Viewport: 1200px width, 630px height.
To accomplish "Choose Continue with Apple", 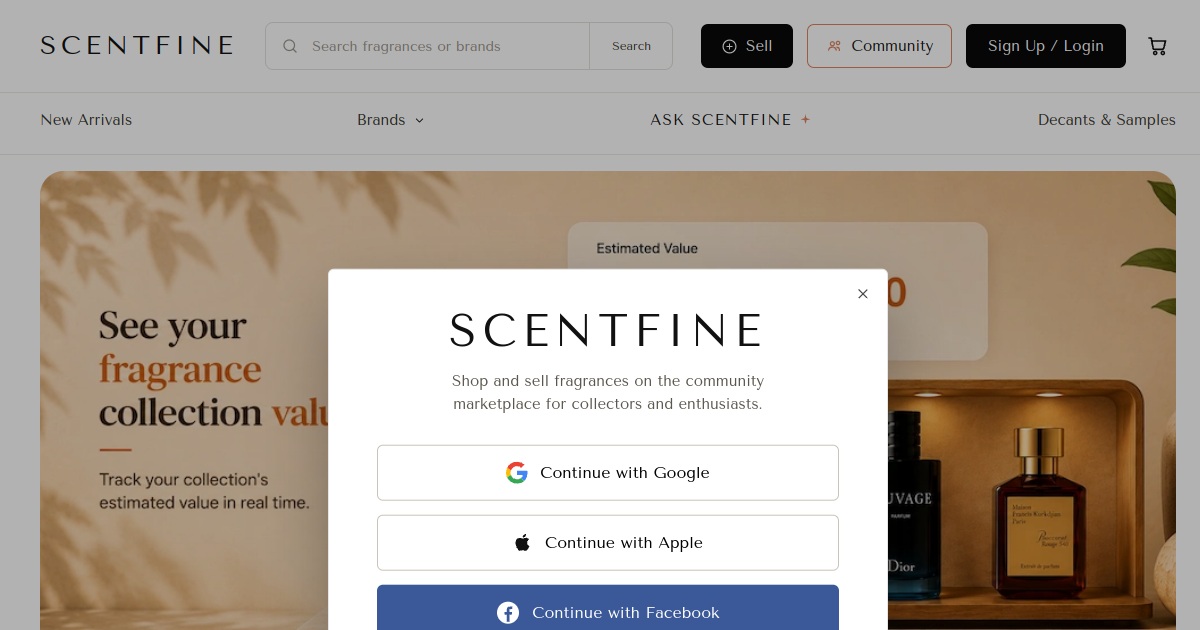I will (x=608, y=543).
